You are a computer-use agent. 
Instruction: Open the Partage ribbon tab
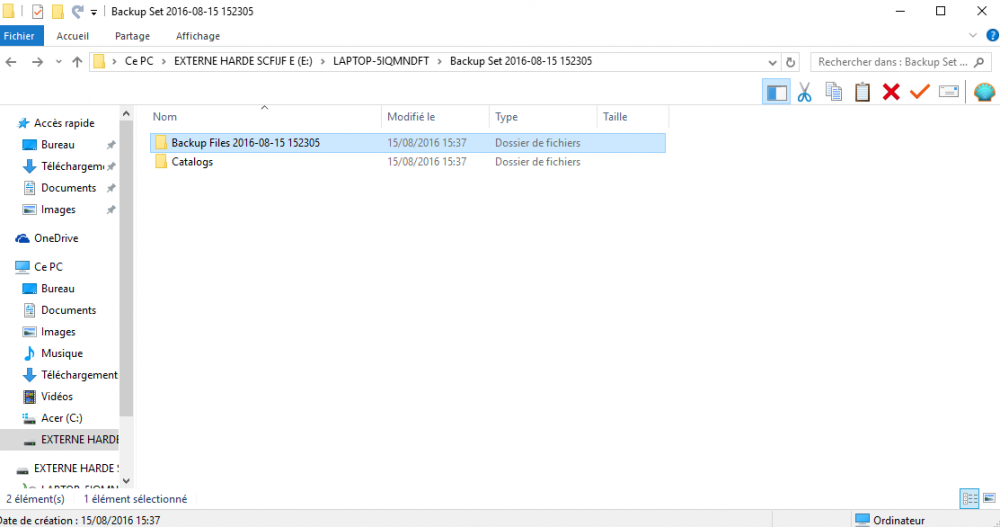pyautogui.click(x=133, y=36)
